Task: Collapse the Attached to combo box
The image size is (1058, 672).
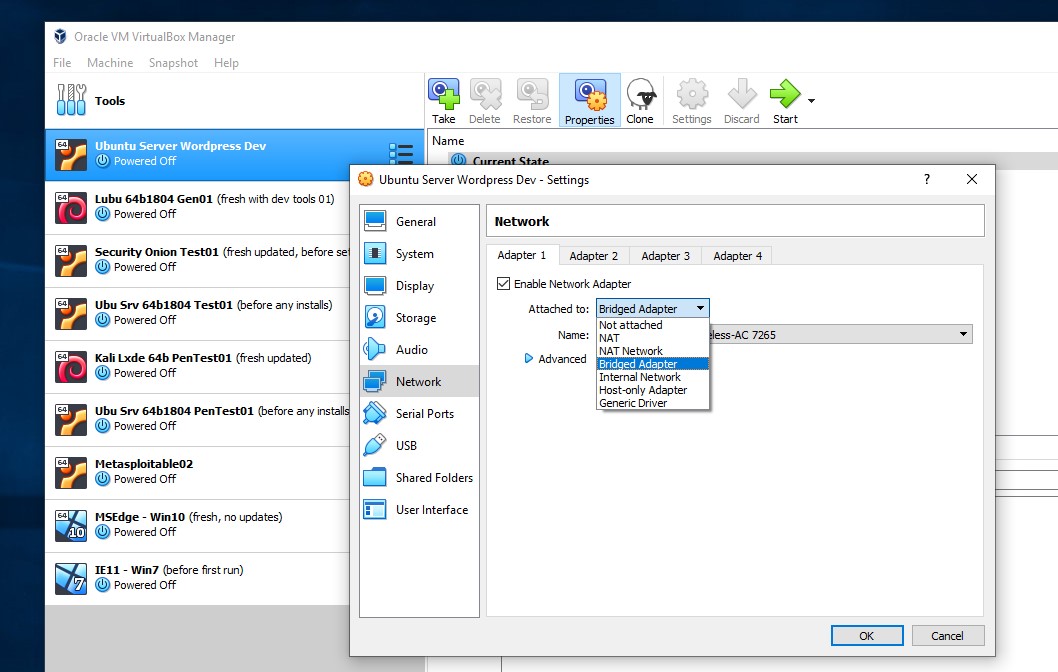Action: 652,308
